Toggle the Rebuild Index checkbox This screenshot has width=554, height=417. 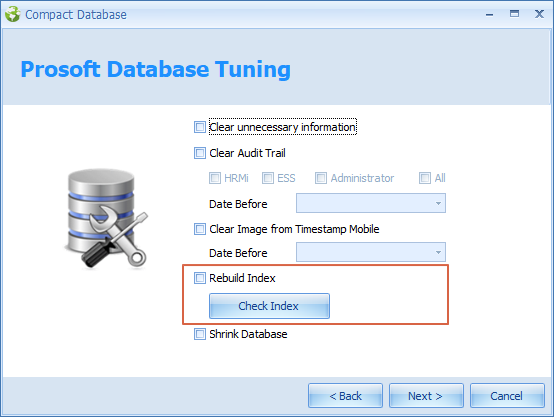click(x=200, y=278)
